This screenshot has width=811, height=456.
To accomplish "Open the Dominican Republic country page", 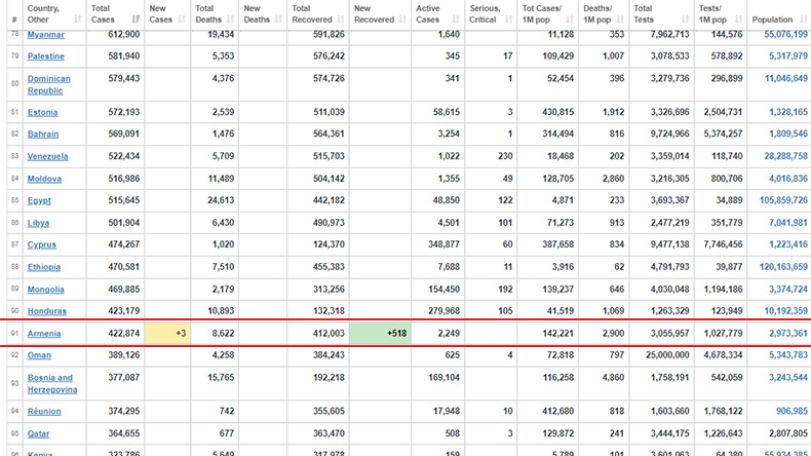I will point(49,85).
